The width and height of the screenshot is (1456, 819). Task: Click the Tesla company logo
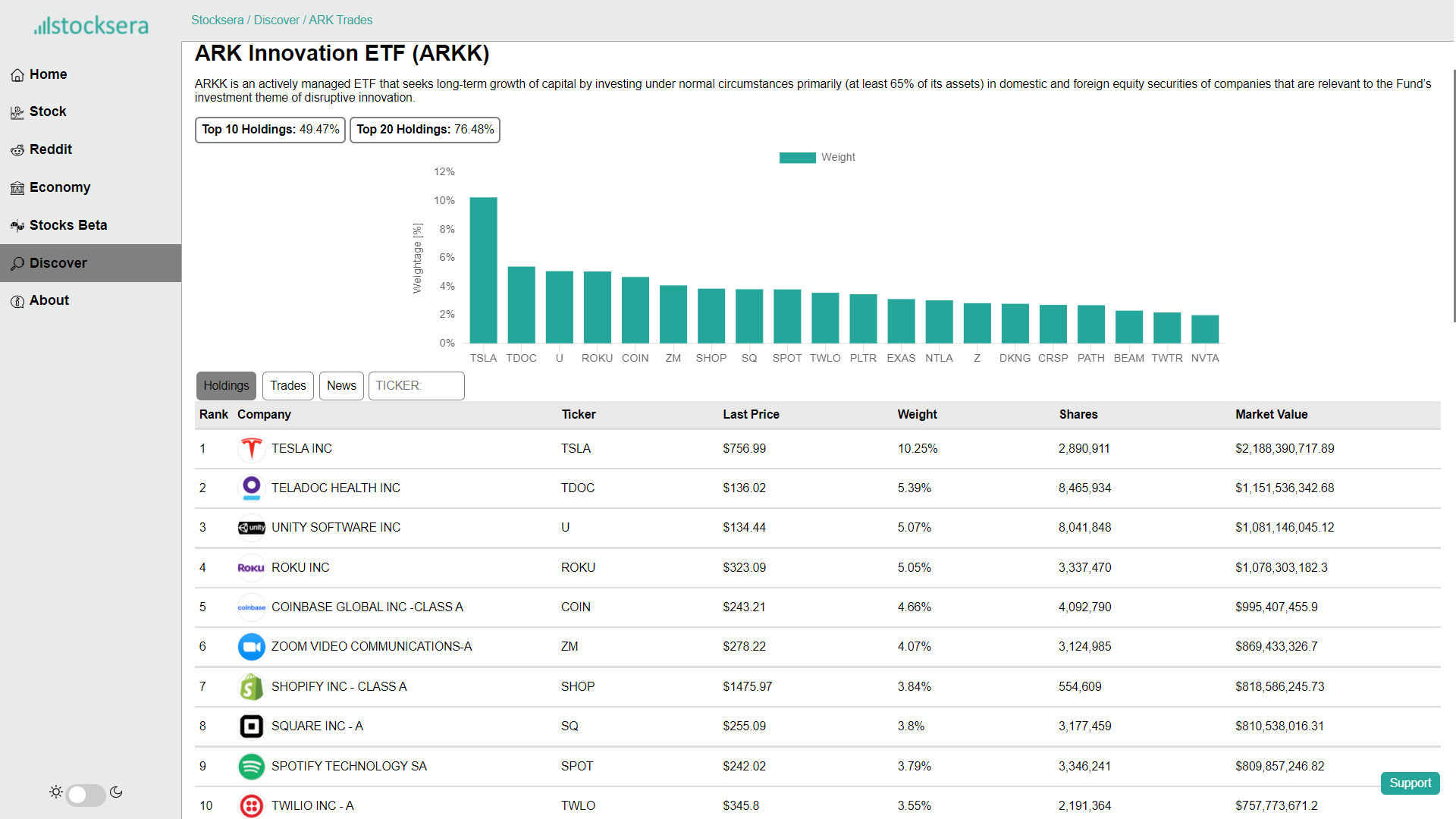(251, 449)
